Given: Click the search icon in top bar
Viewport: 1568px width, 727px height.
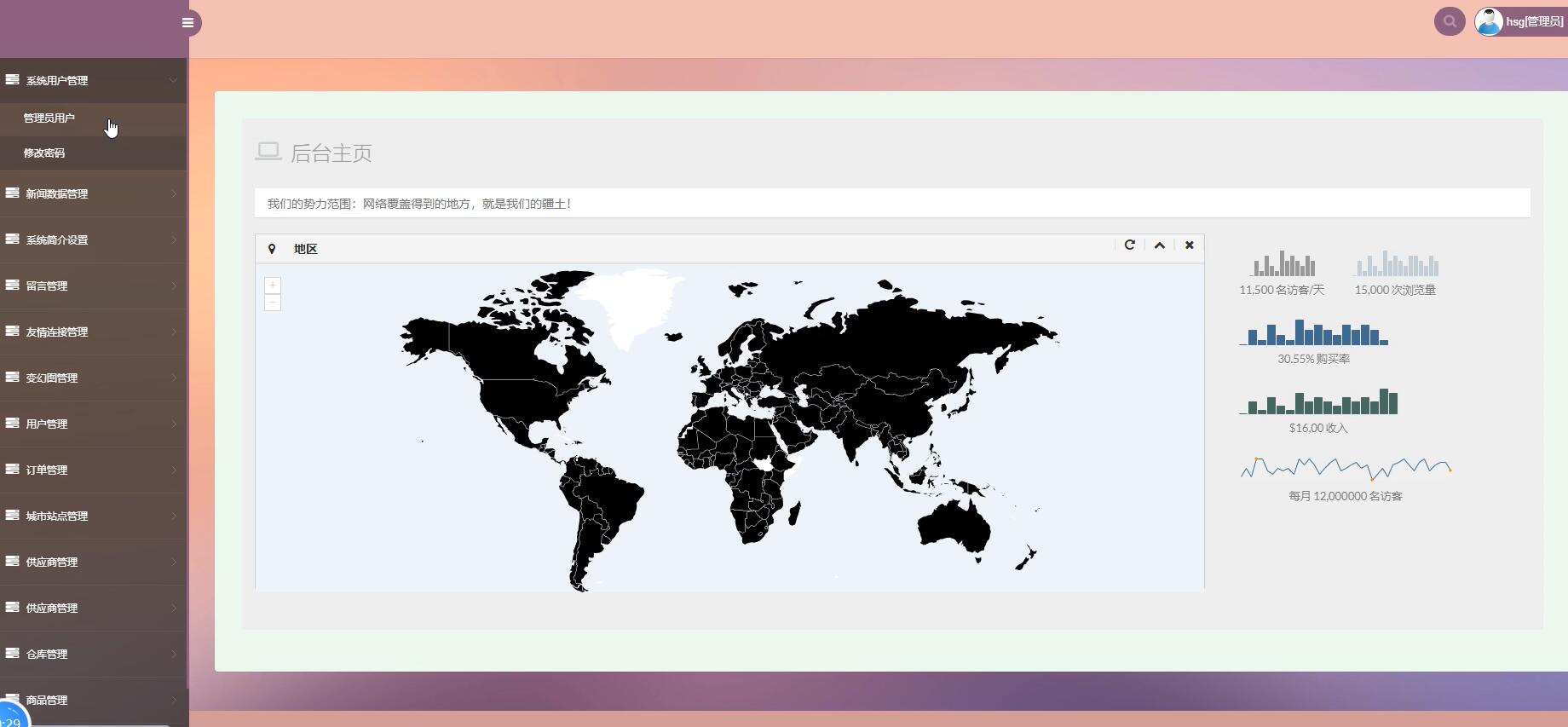Looking at the screenshot, I should 1449,22.
